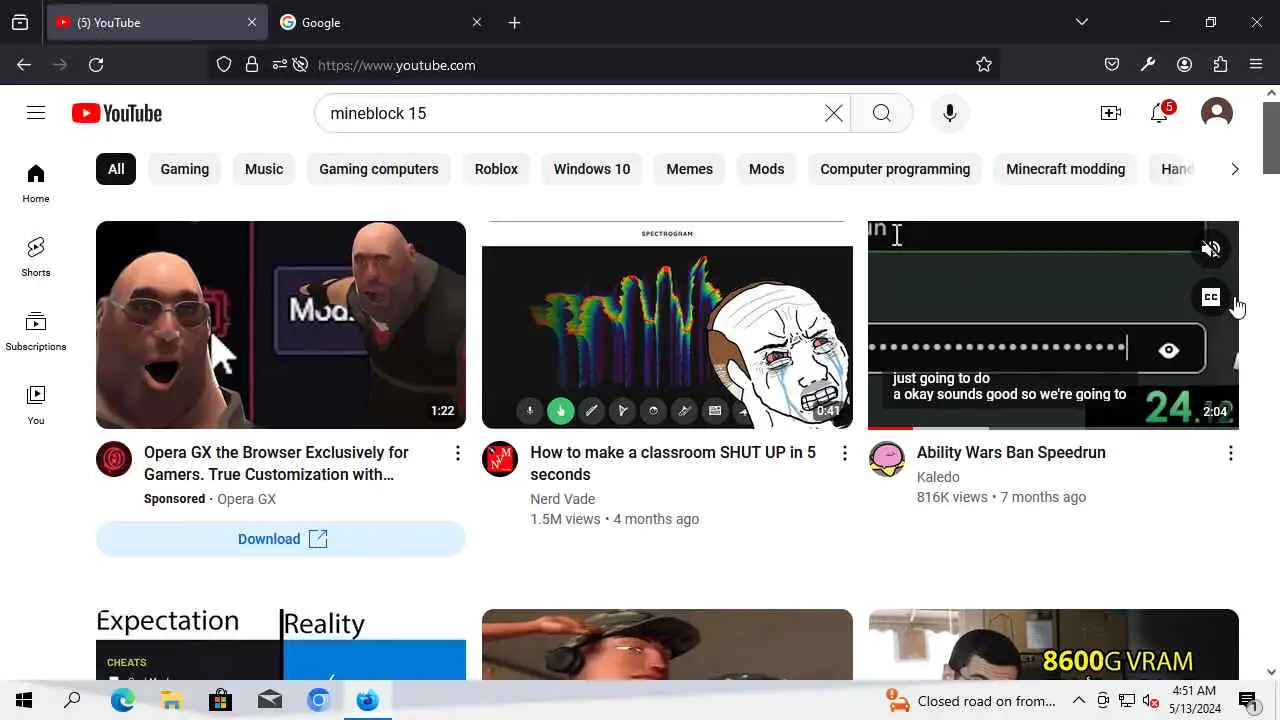Open Subscriptions in sidebar
1280x720 pixels.
pyautogui.click(x=36, y=331)
